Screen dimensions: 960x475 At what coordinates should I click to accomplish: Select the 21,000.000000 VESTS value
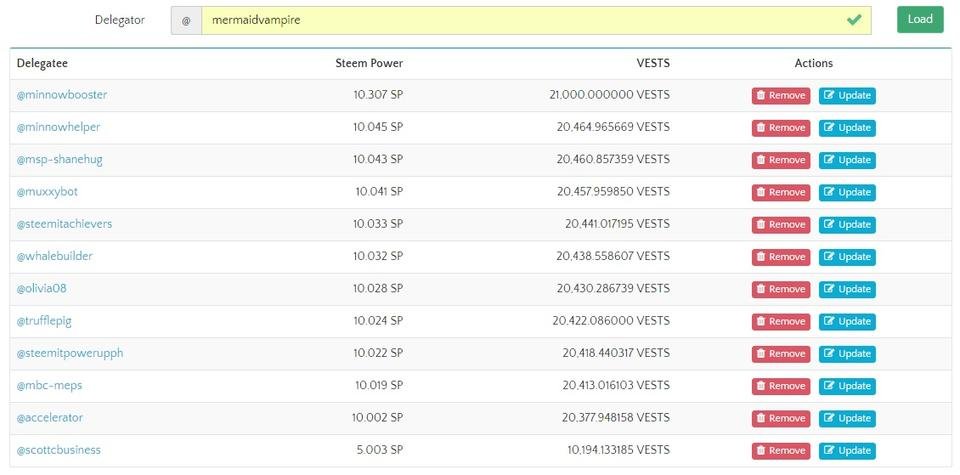click(x=610, y=95)
